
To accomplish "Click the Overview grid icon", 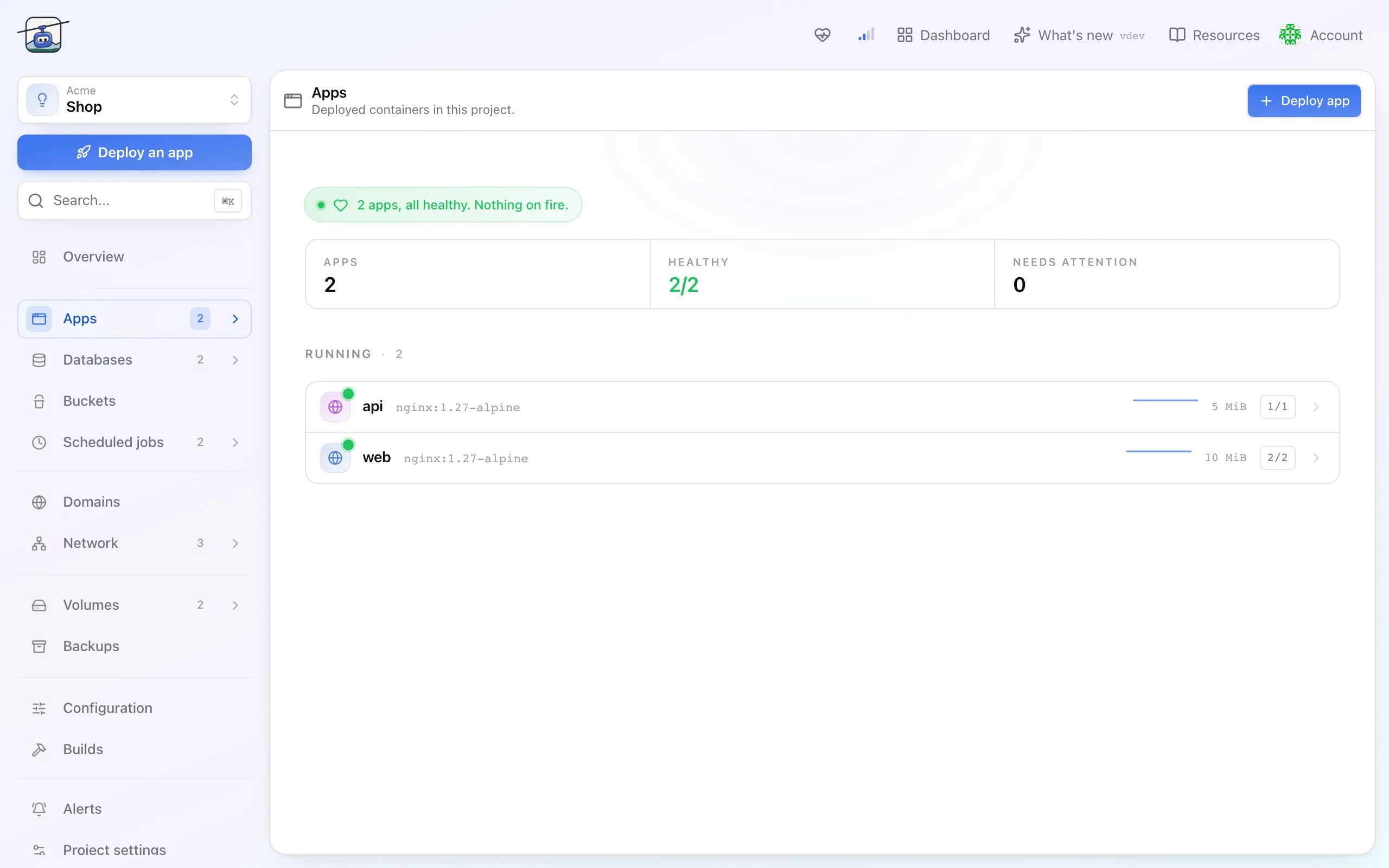I will tap(39, 257).
